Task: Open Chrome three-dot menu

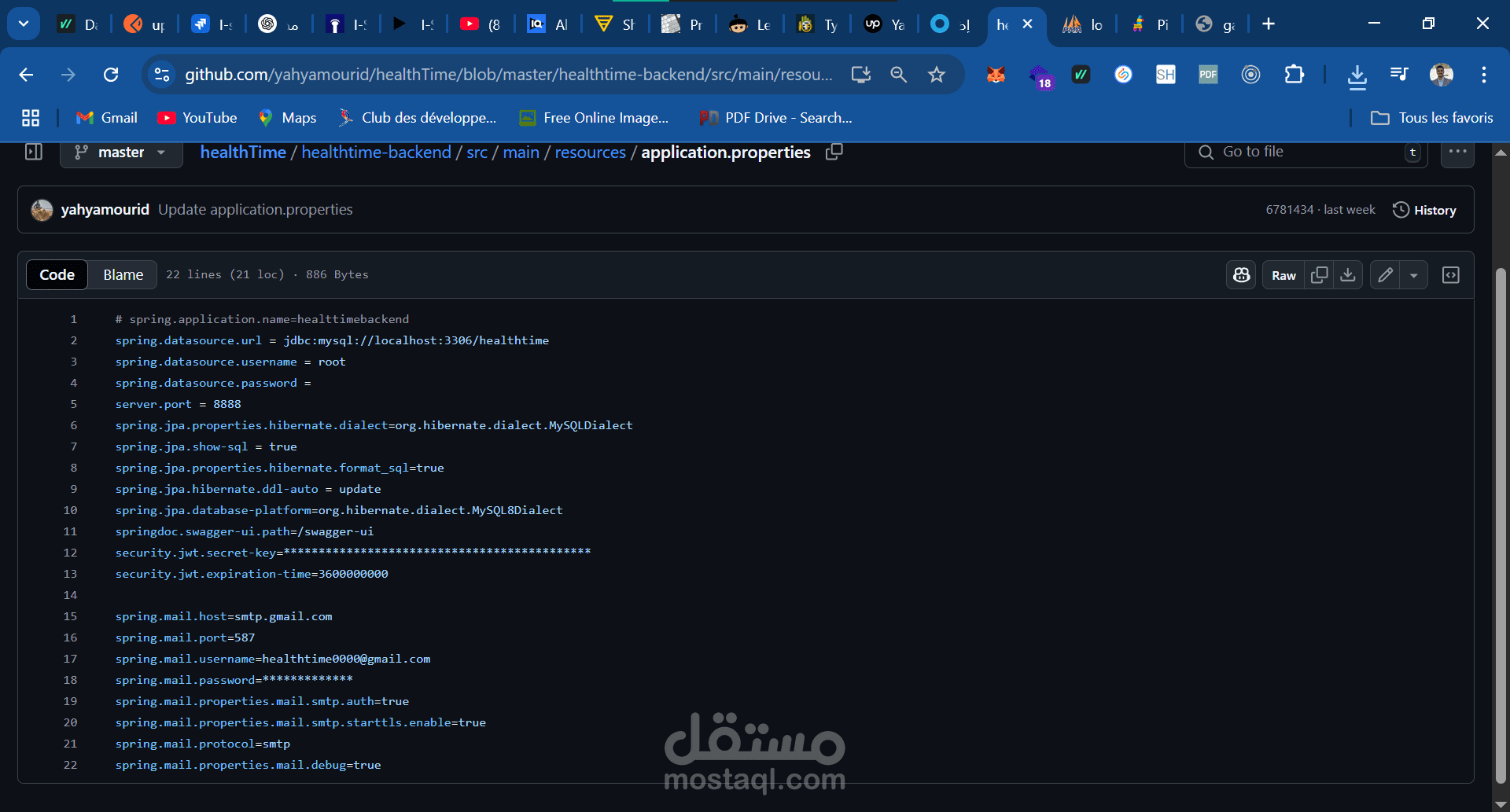Action: (x=1484, y=75)
